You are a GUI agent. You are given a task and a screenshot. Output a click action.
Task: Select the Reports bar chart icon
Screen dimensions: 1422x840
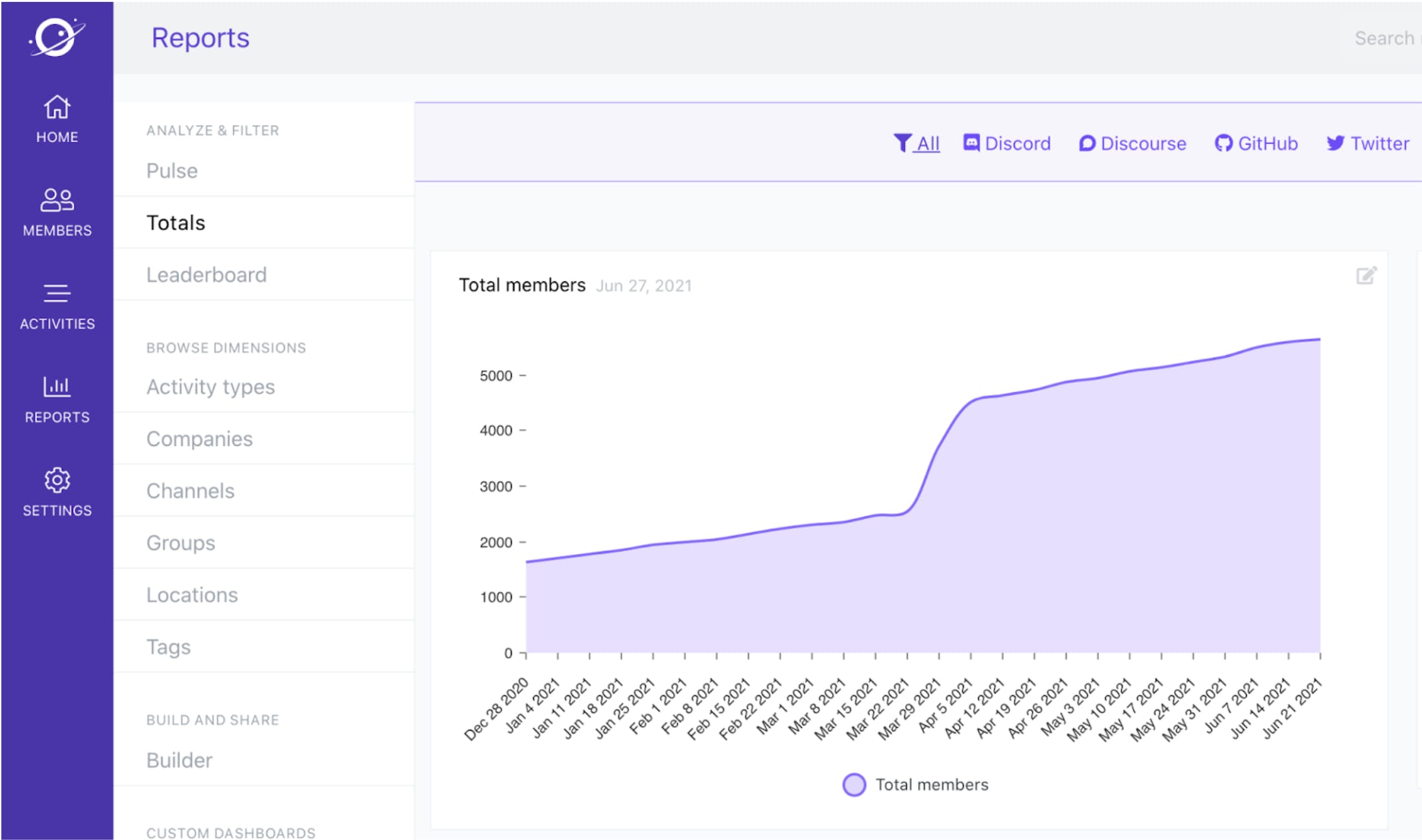[x=57, y=387]
